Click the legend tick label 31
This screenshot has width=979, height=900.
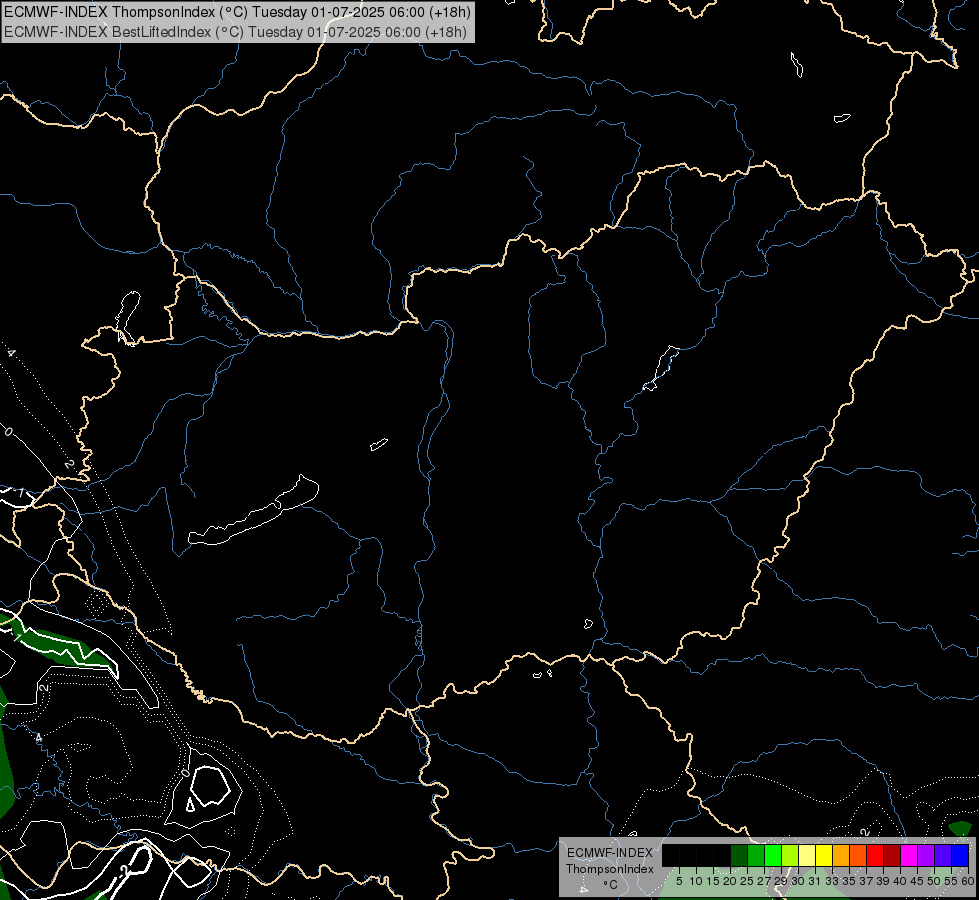coord(815,881)
